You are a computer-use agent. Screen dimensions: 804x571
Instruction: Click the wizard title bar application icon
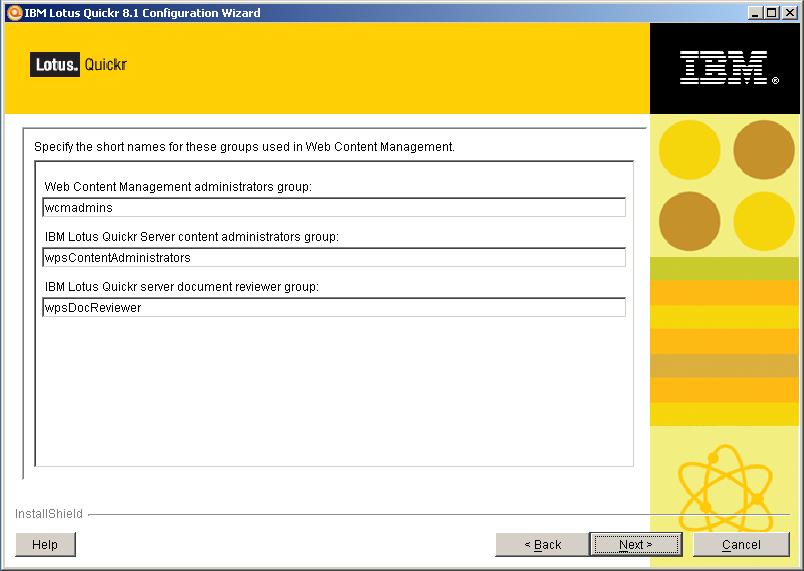tap(14, 12)
